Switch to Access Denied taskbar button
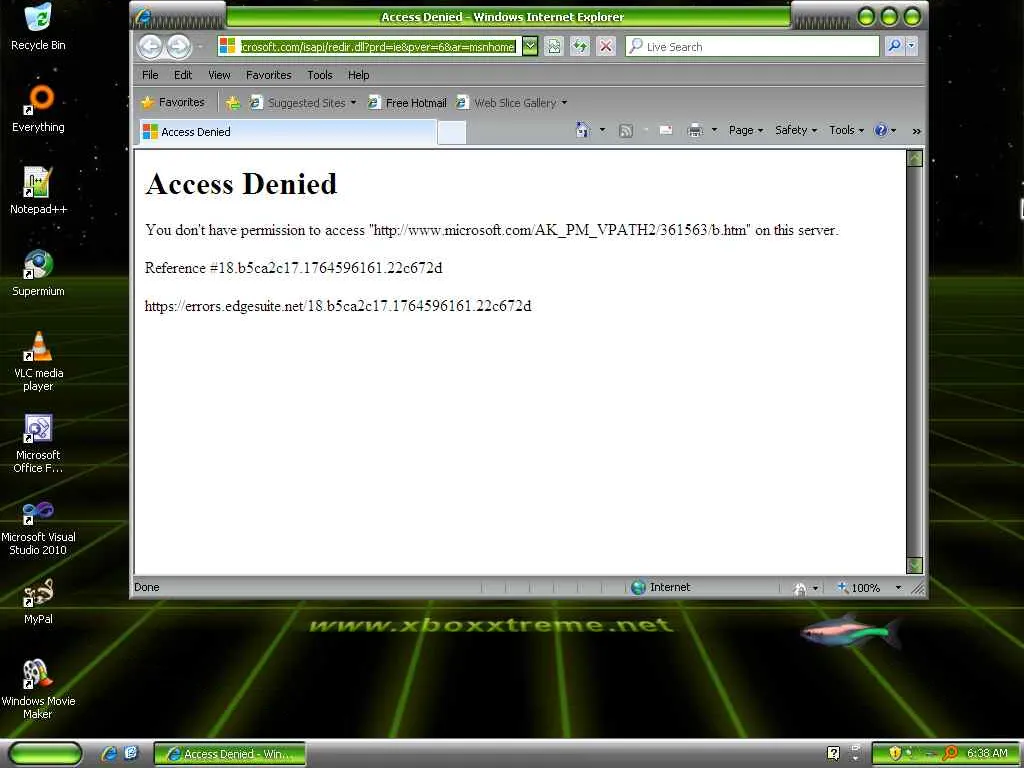1024x768 pixels. (230, 754)
